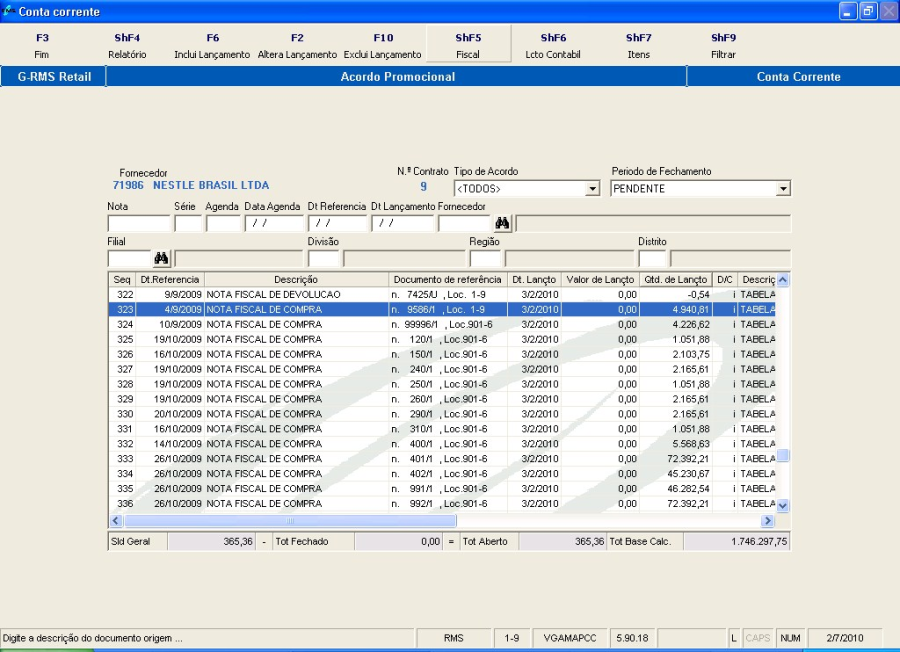Select row 330 in the table

(x=300, y=414)
